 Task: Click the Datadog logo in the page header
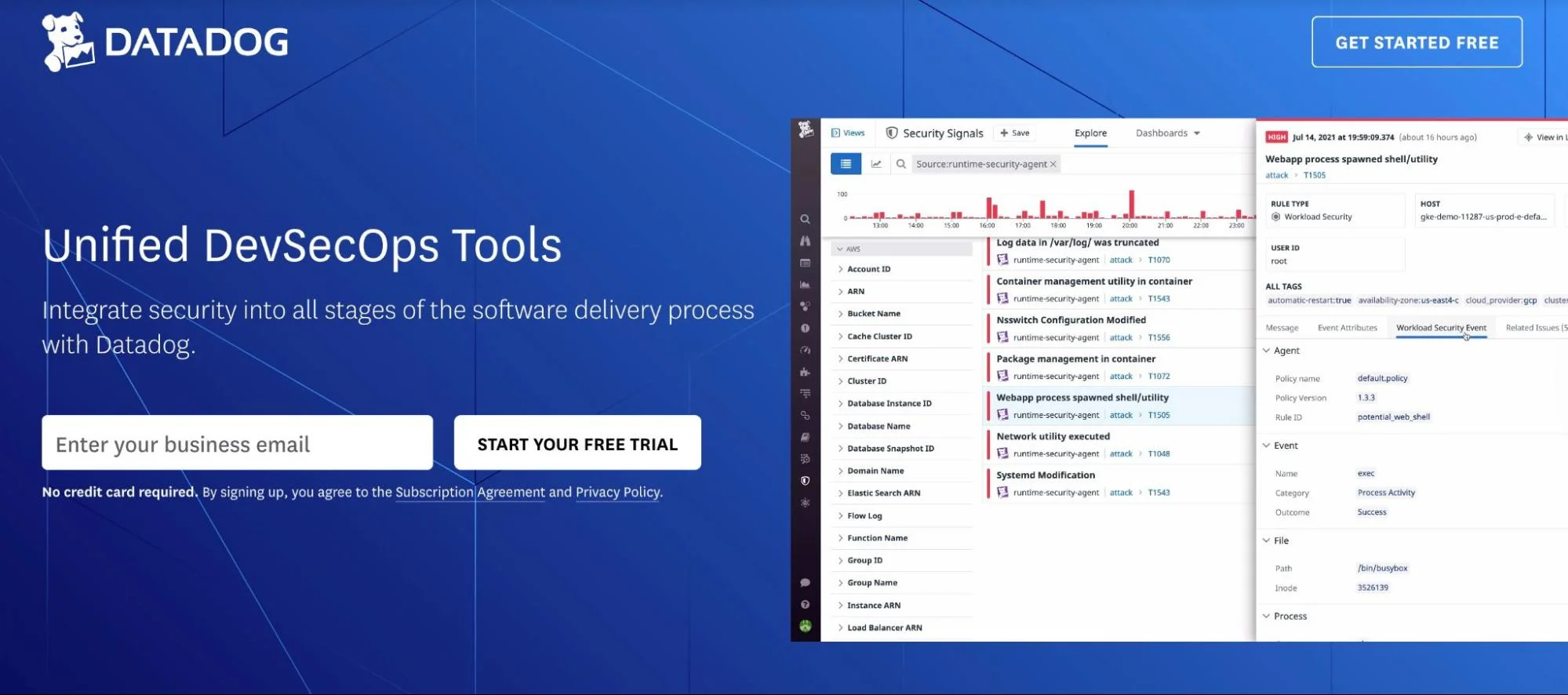(x=165, y=42)
